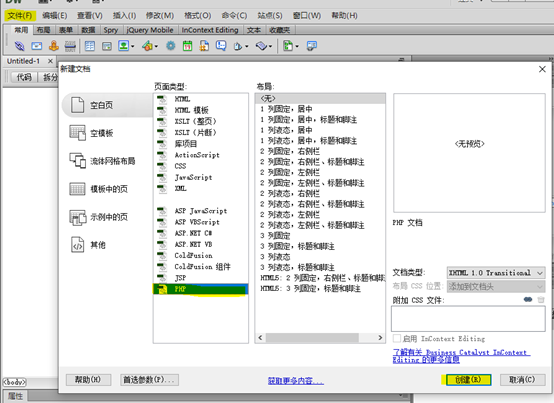554x403 pixels.
Task: Click the Tag Chooser icon
Action: pos(312,46)
